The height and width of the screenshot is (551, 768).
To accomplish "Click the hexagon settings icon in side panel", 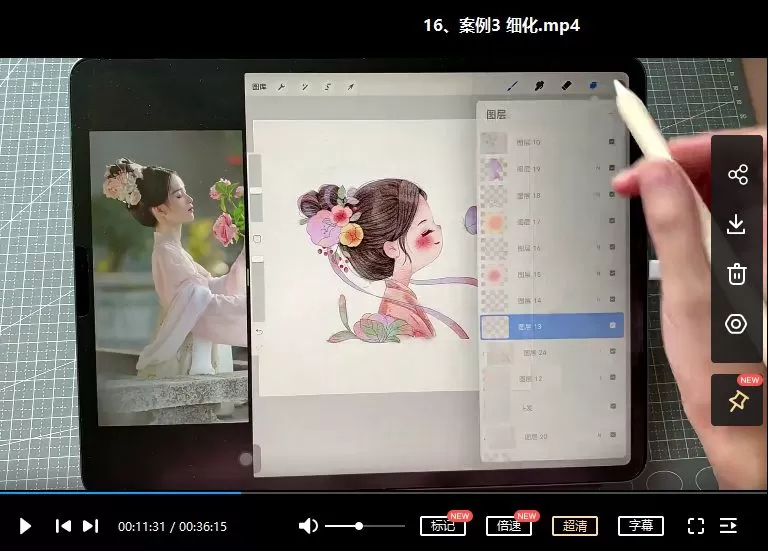I will click(736, 324).
